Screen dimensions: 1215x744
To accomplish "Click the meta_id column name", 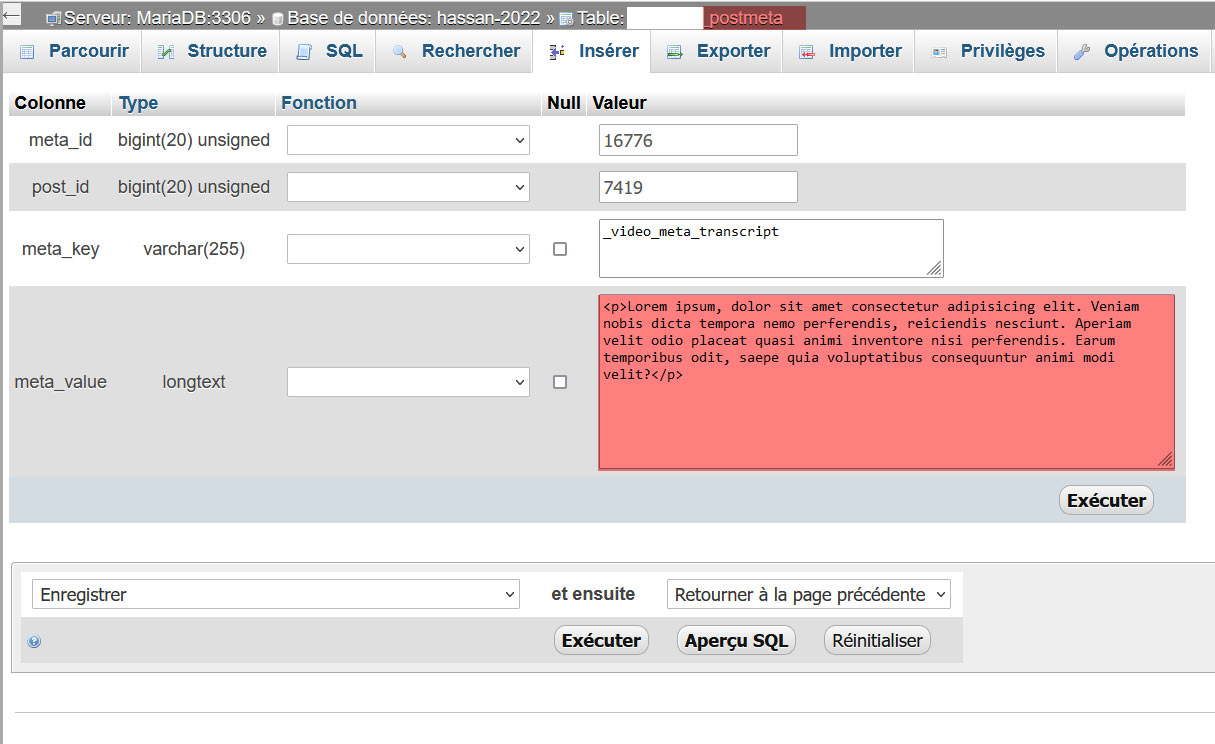I will (x=60, y=141).
